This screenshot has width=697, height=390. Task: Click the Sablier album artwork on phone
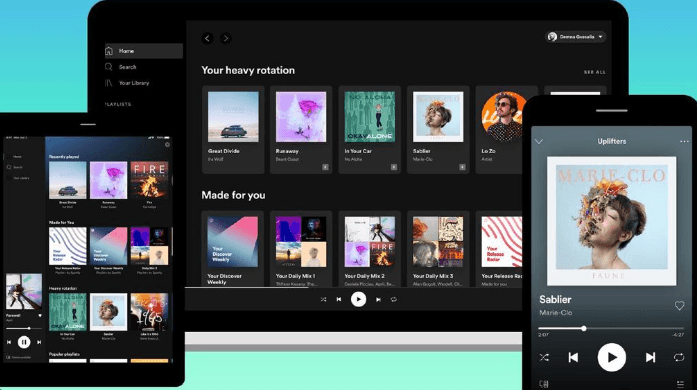pyautogui.click(x=612, y=221)
